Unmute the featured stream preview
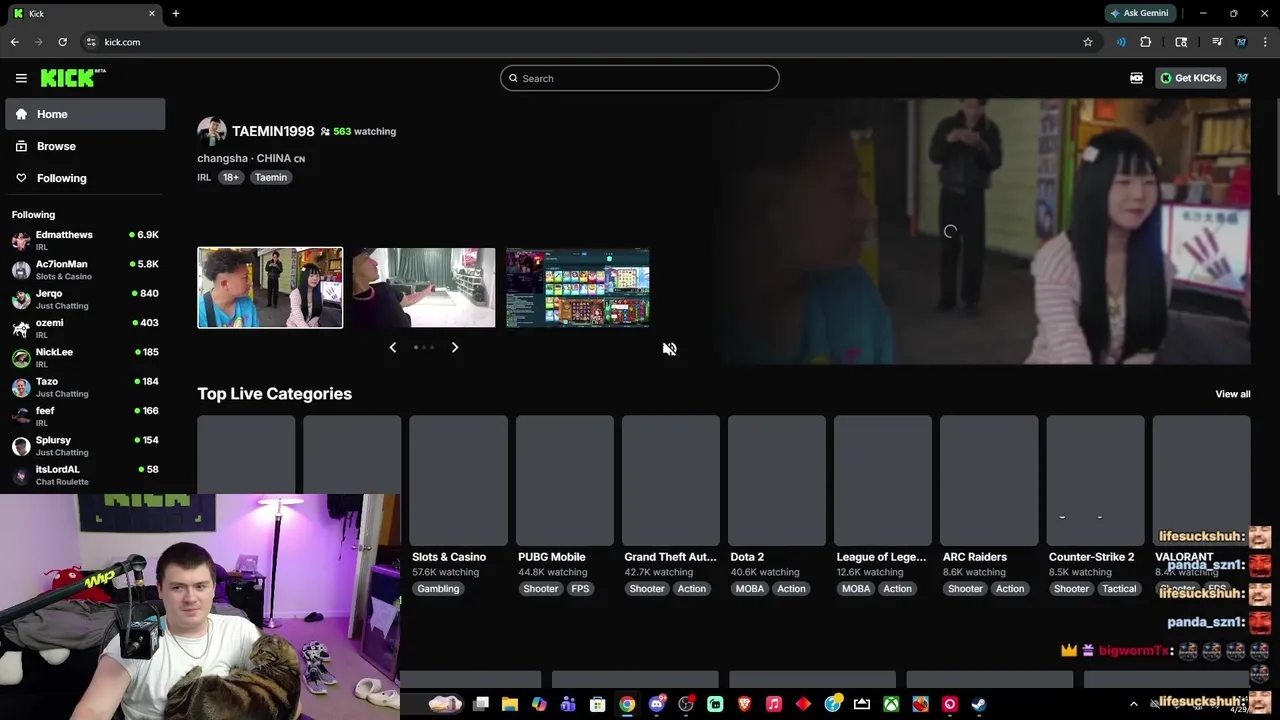The image size is (1280, 720). click(x=669, y=349)
